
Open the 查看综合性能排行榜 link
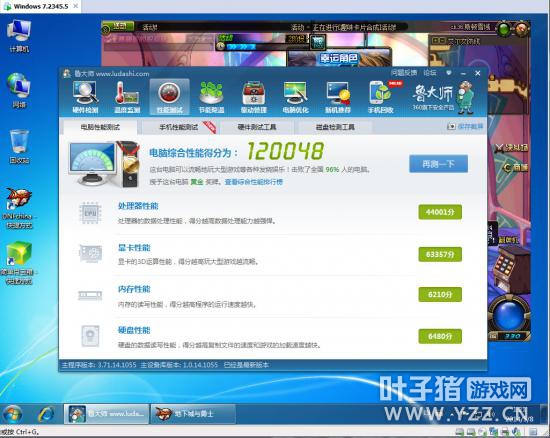tap(254, 182)
